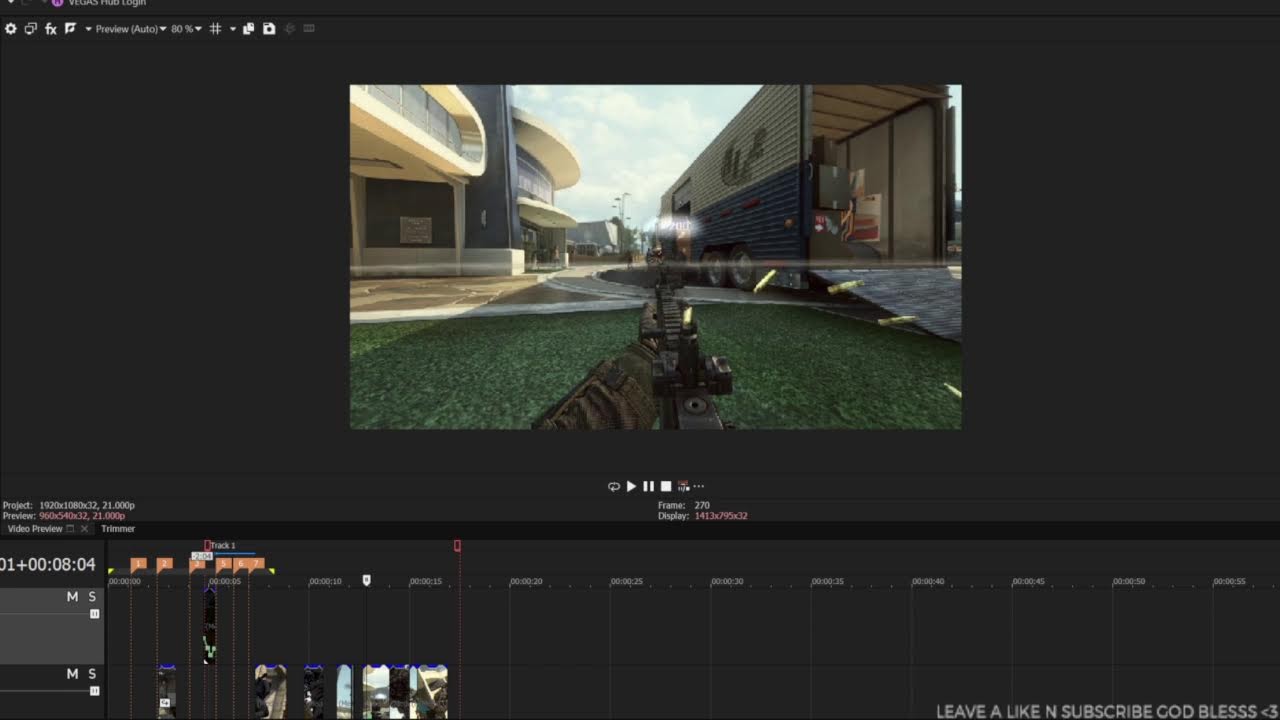Jump to timeline marker 5

[223, 564]
